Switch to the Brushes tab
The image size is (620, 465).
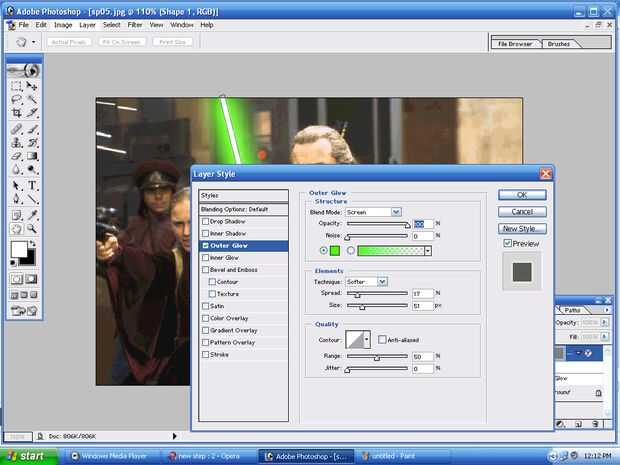click(x=555, y=44)
